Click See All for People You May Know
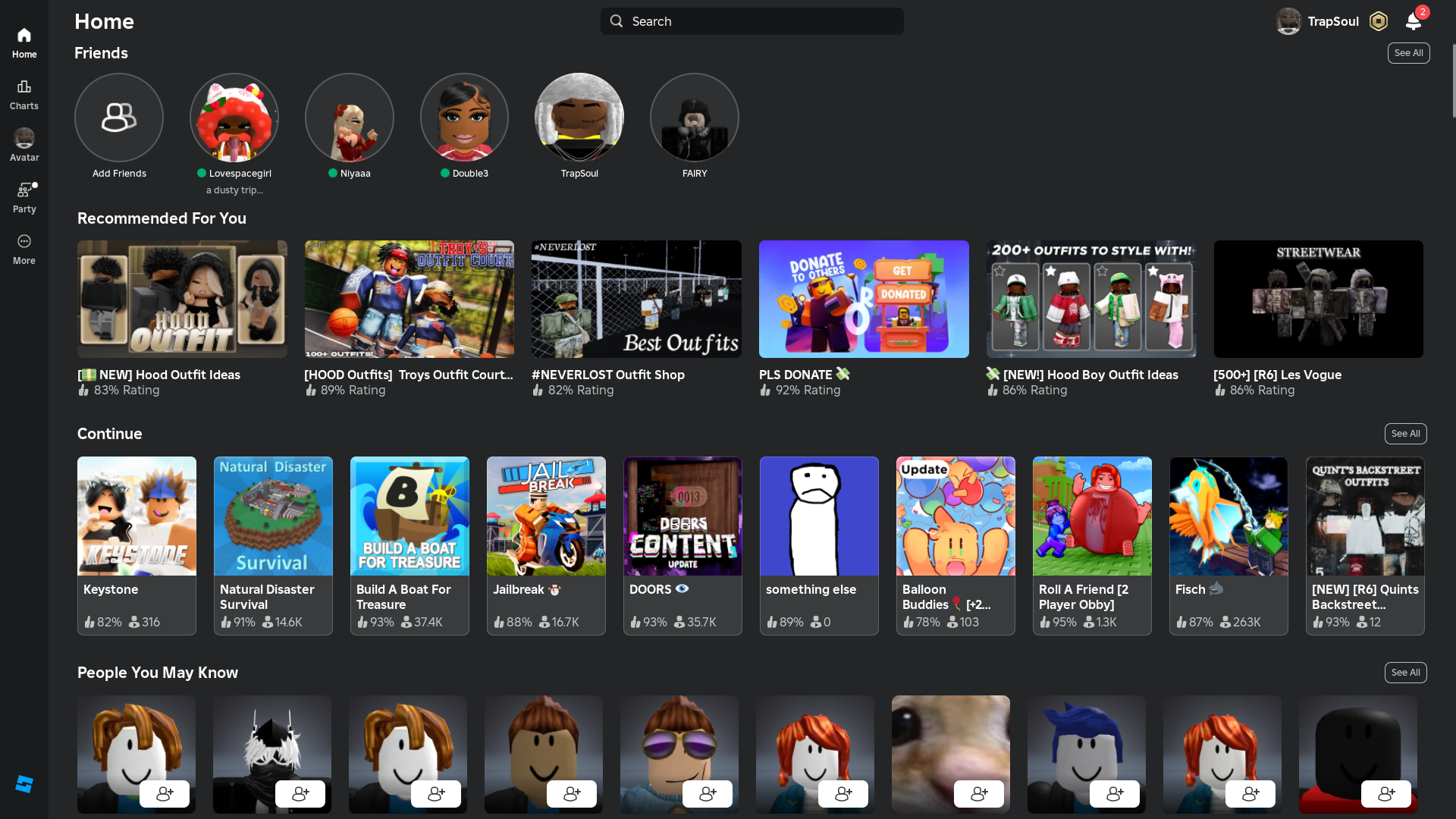 pos(1405,673)
